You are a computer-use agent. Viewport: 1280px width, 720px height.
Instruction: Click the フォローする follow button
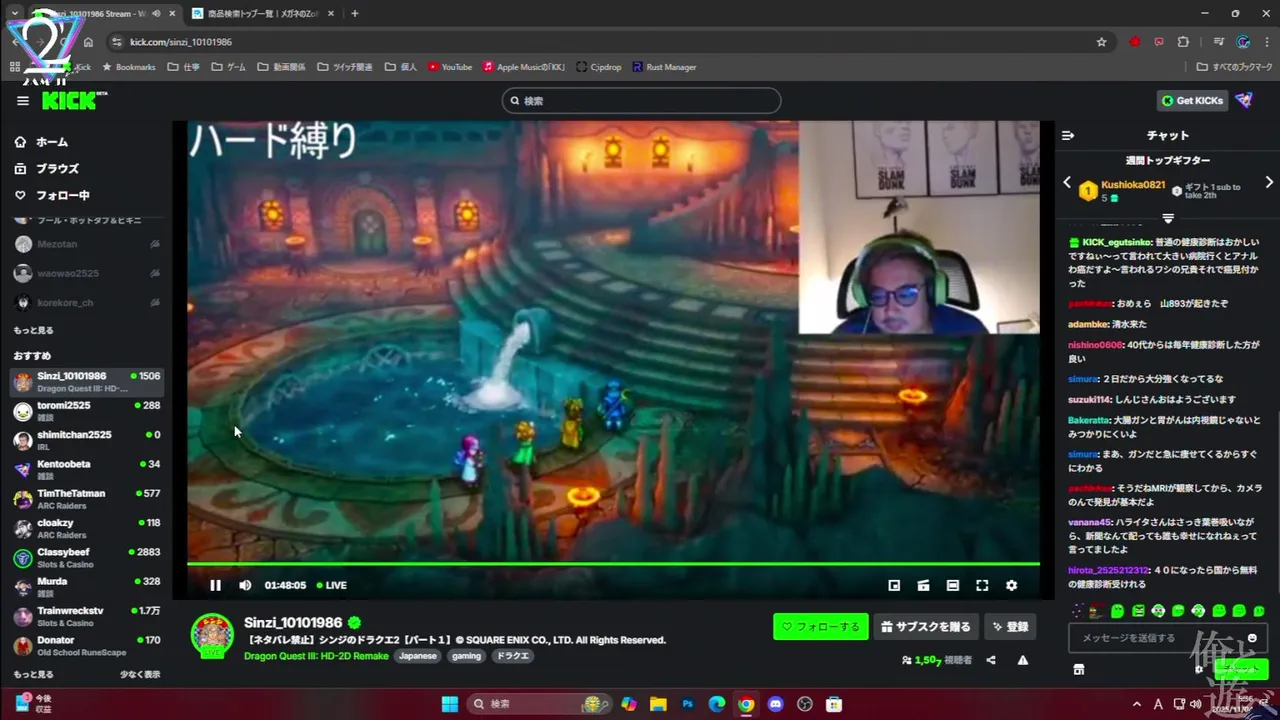820,627
